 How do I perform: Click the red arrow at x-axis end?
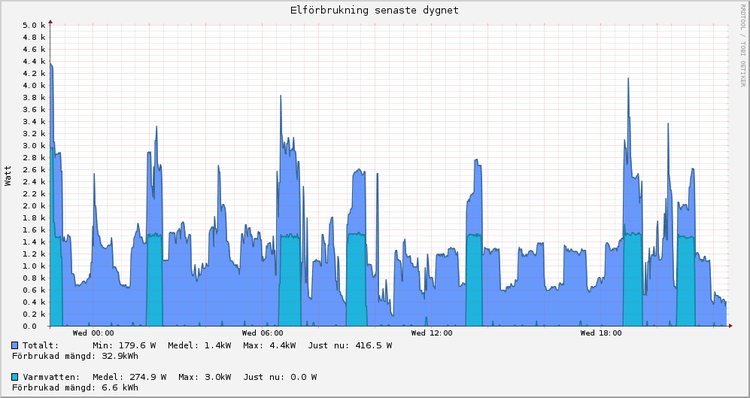click(730, 326)
